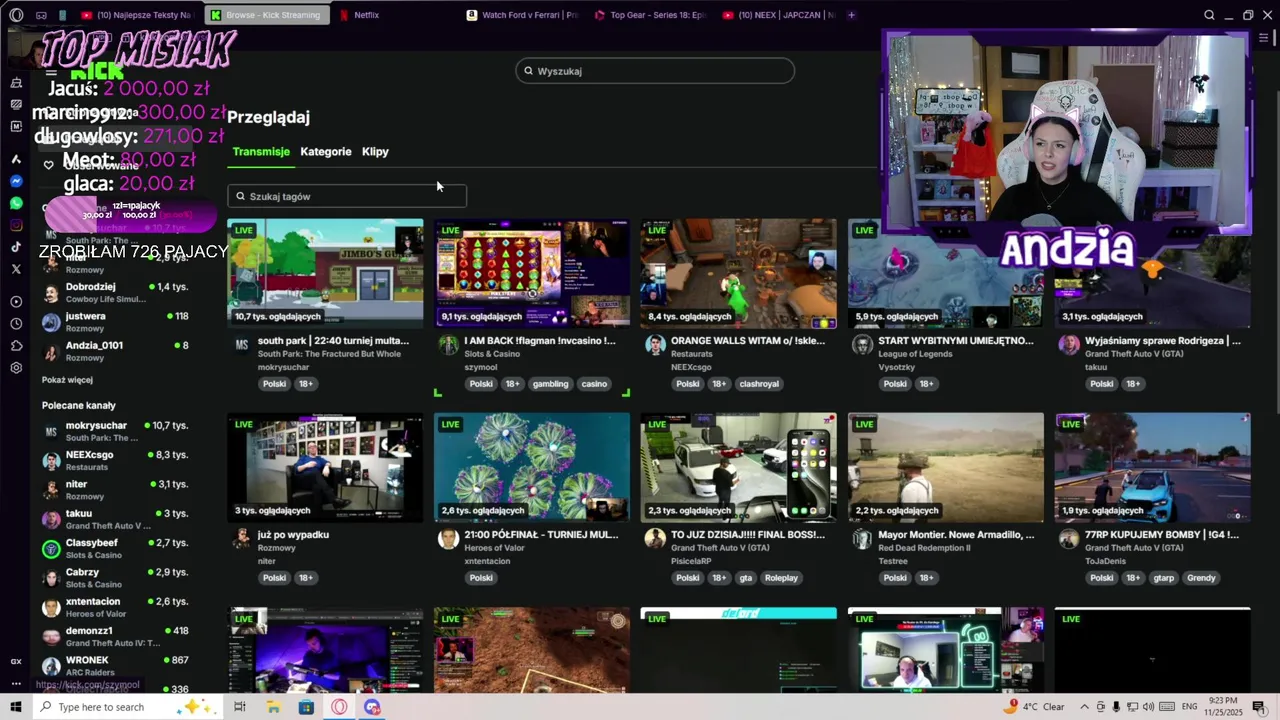Open 'Mayor Montier. Nowe Armadillo' stream title

coord(956,535)
